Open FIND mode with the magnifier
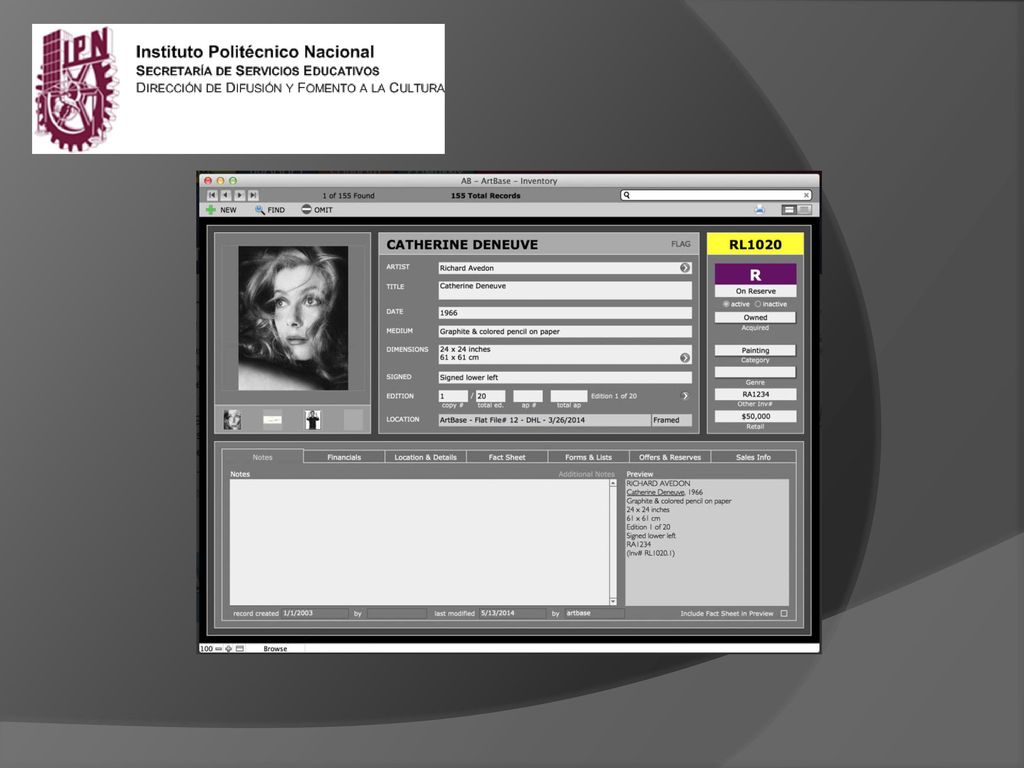 270,210
